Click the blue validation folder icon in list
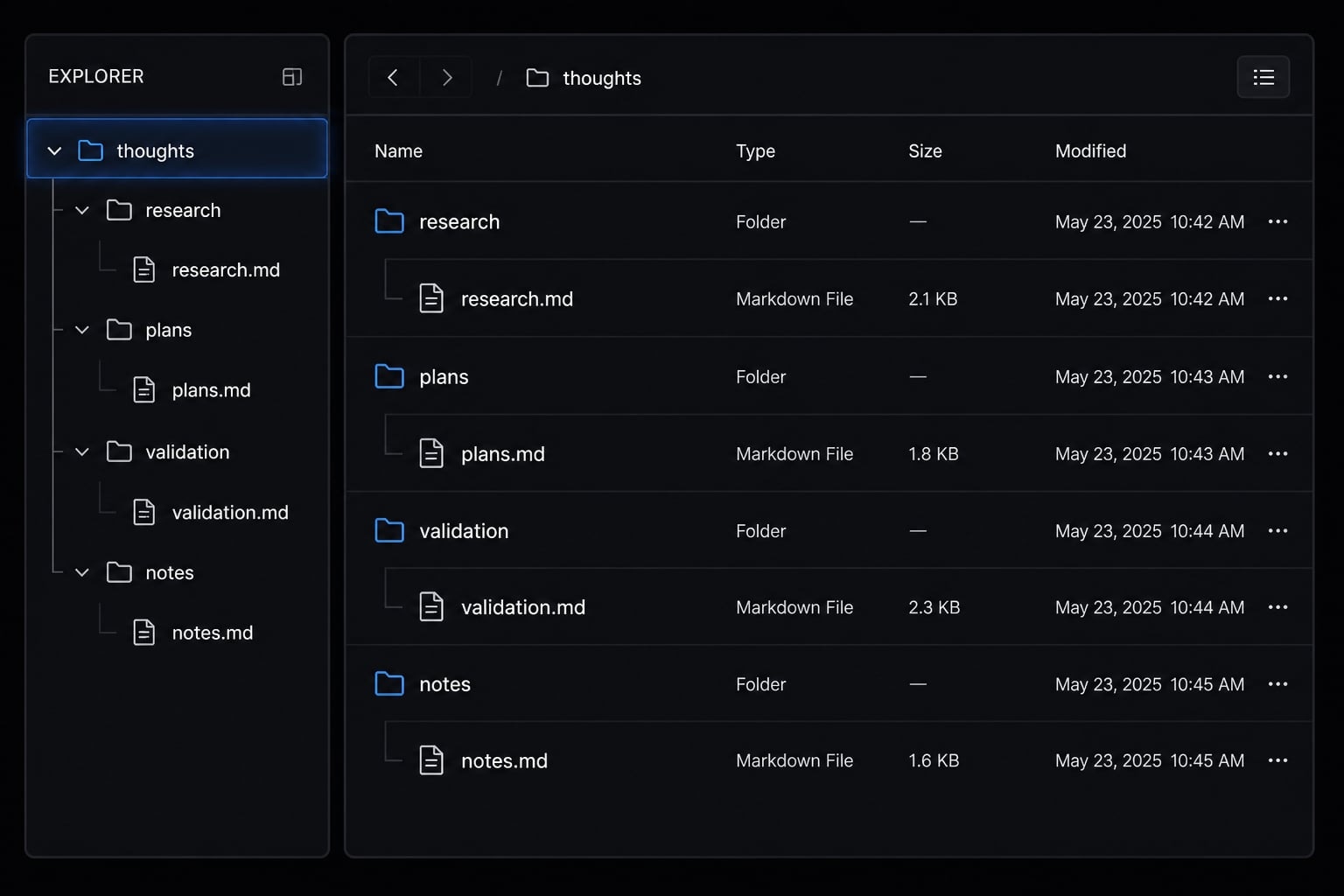The image size is (1344, 896). 389,530
